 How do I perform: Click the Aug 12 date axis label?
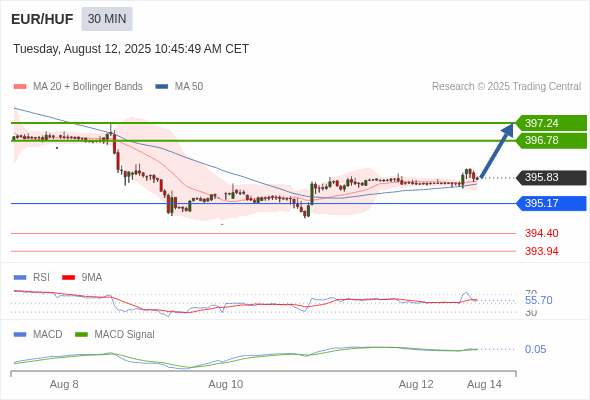416,384
